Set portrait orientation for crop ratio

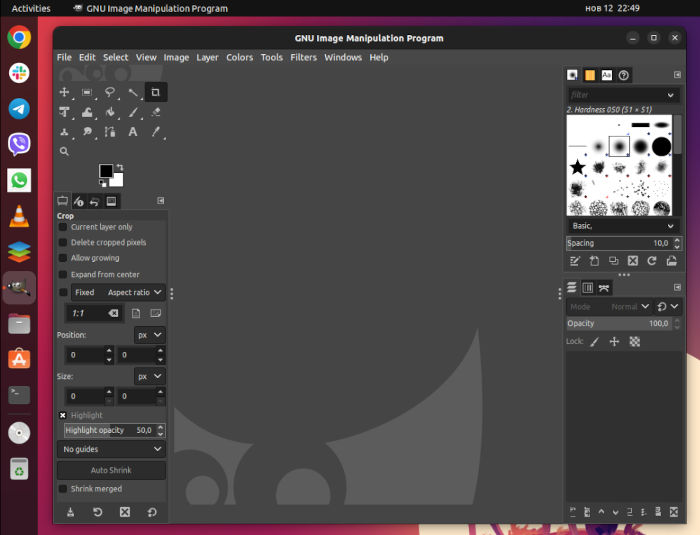point(136,313)
